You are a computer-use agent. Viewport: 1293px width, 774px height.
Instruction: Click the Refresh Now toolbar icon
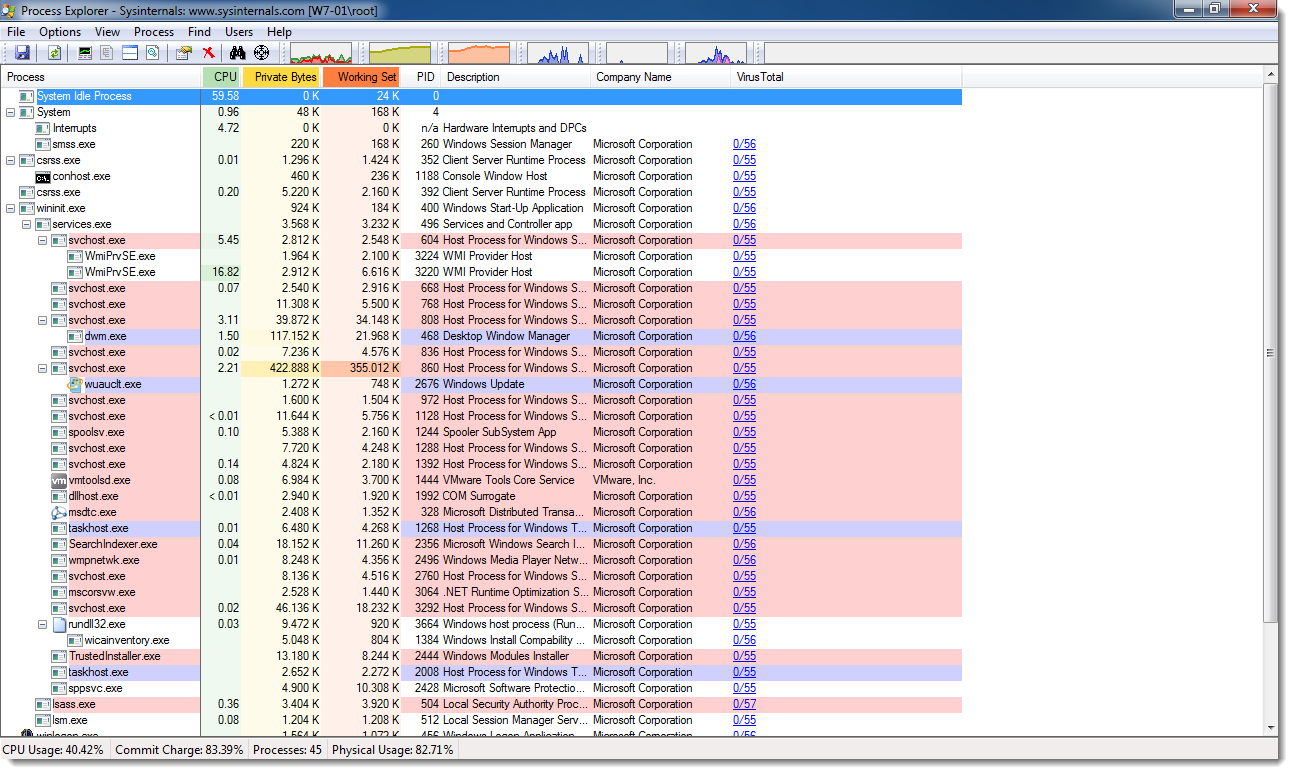point(54,53)
